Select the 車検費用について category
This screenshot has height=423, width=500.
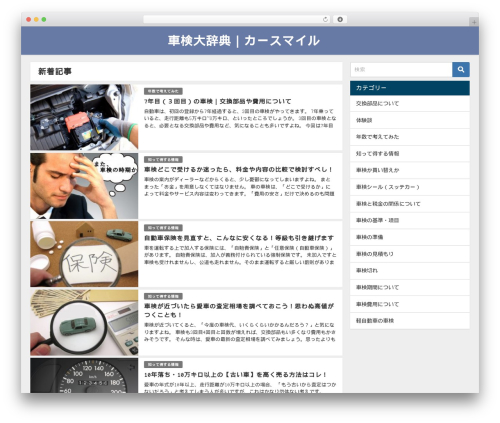pyautogui.click(x=410, y=304)
